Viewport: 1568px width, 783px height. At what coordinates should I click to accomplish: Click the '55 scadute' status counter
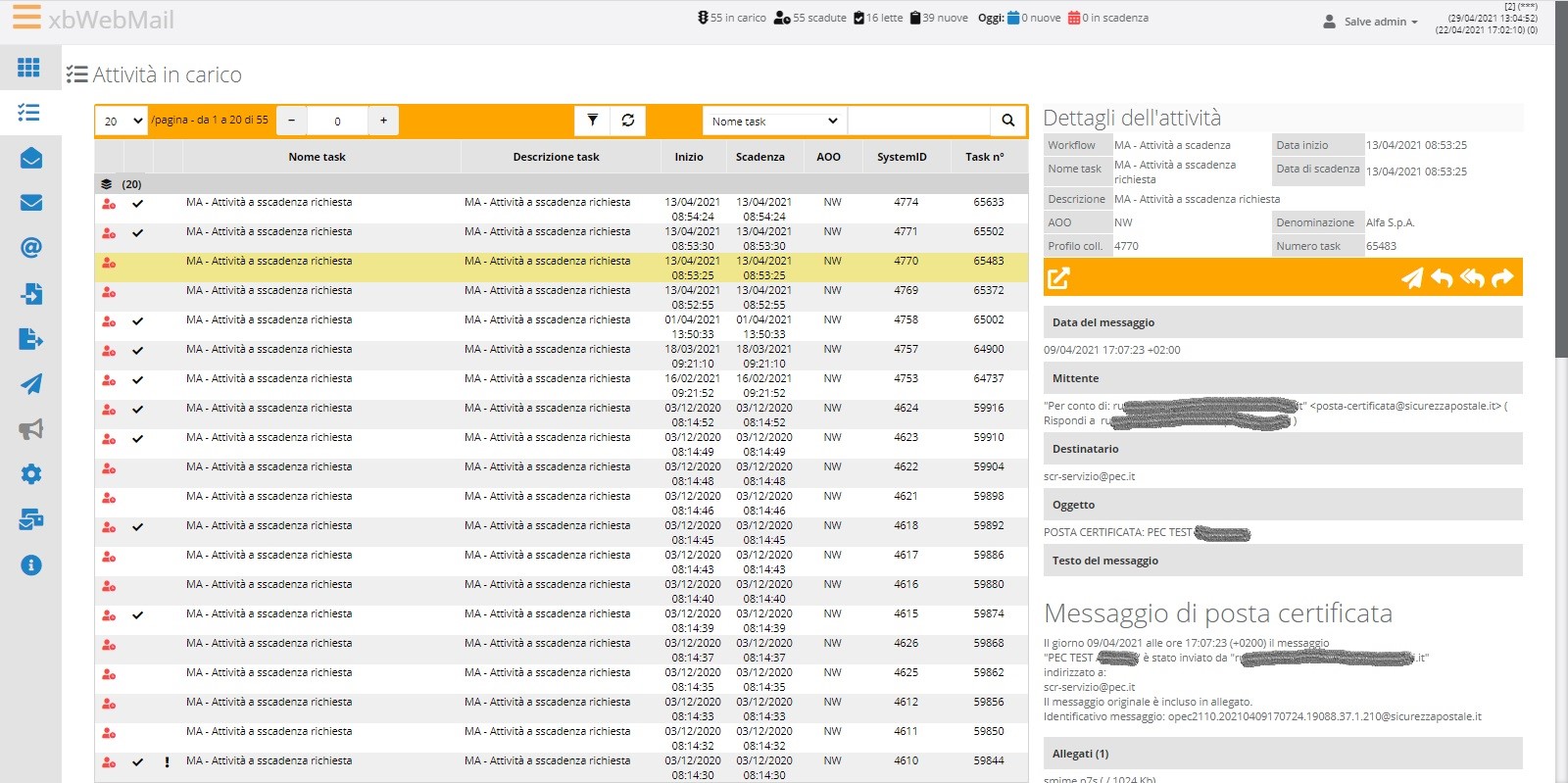809,18
